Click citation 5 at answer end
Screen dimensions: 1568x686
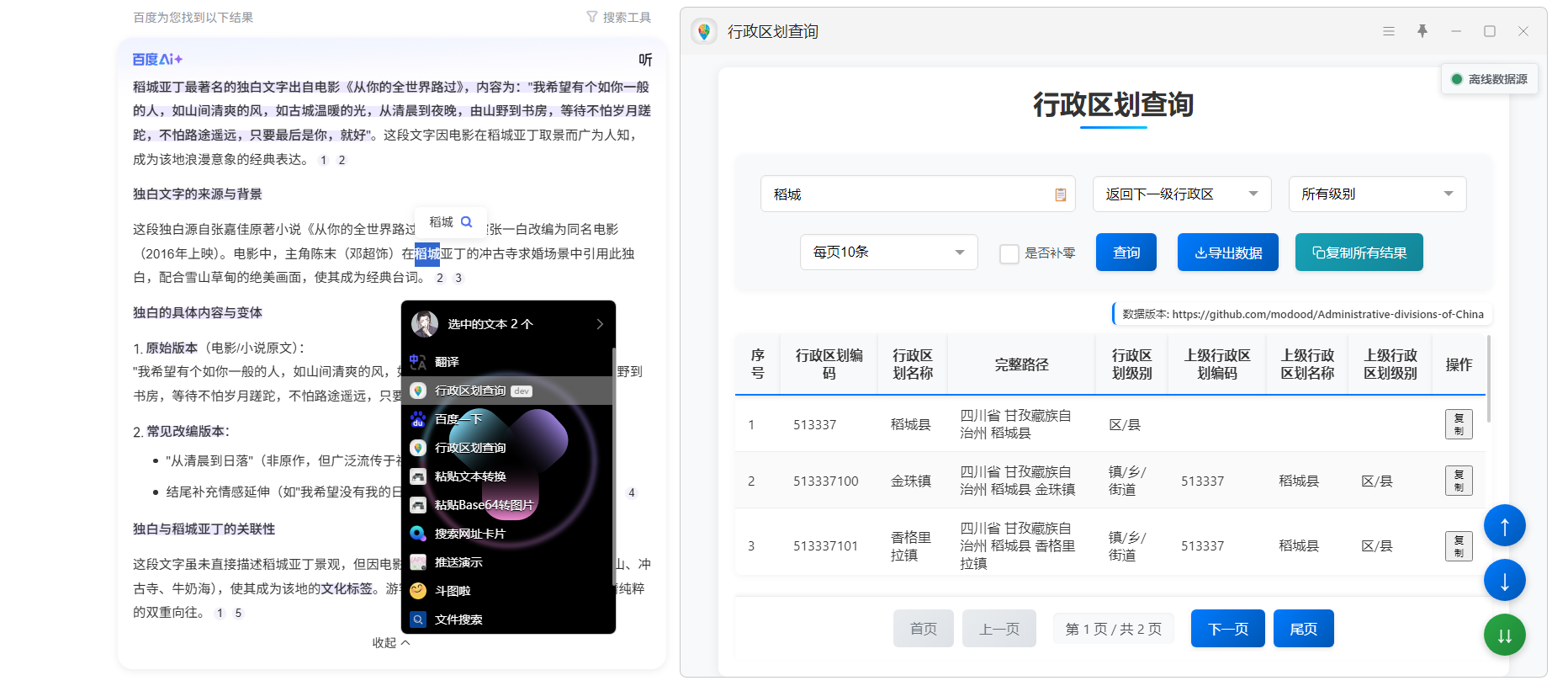[x=238, y=614]
